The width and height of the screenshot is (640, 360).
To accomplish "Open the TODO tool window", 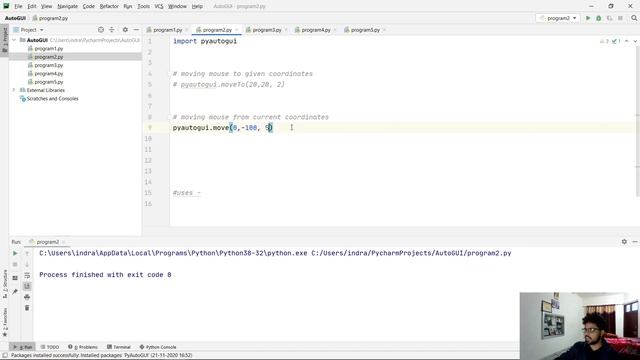I will coord(50,347).
